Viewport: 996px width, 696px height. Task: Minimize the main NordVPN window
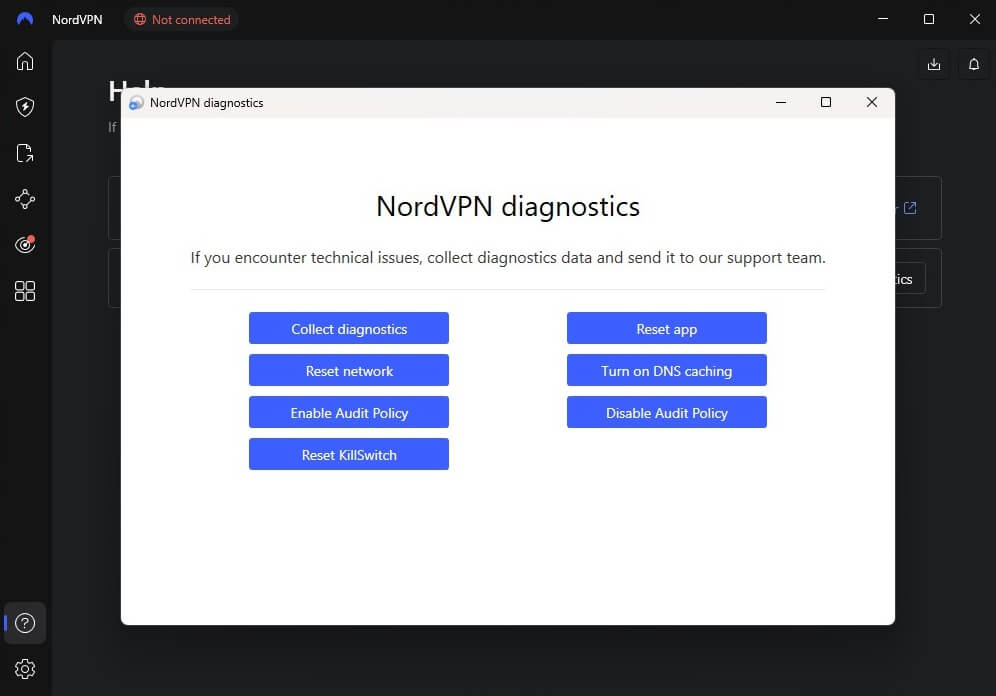(883, 19)
